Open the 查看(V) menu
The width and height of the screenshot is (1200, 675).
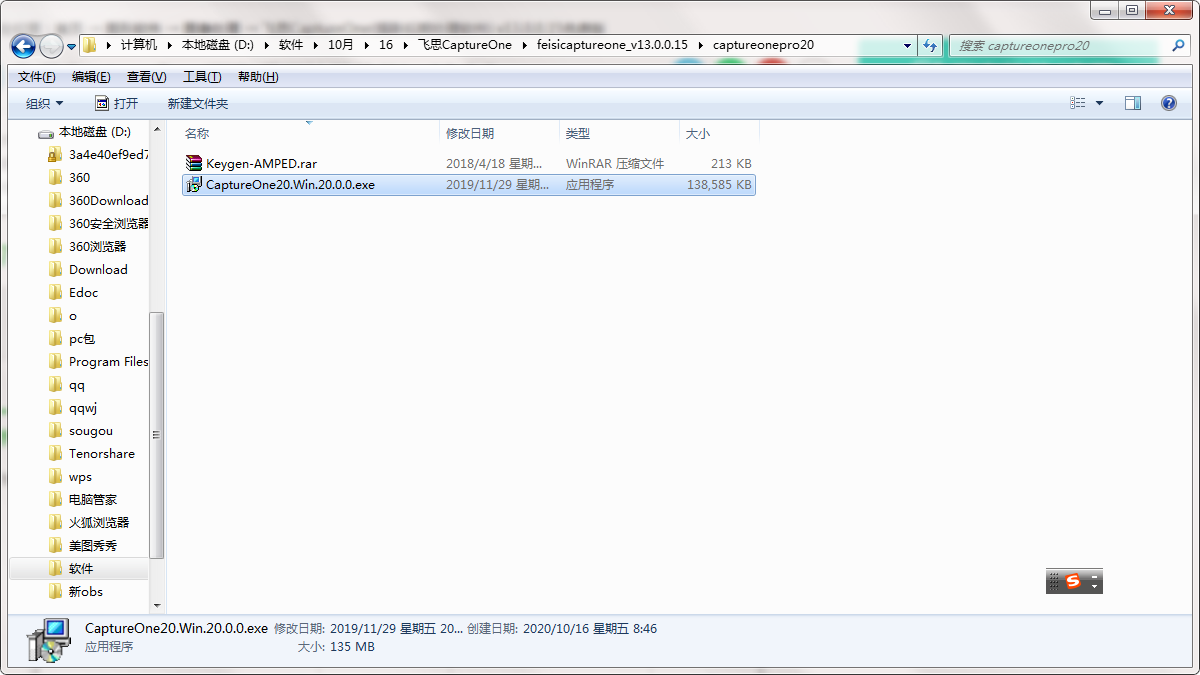point(146,77)
